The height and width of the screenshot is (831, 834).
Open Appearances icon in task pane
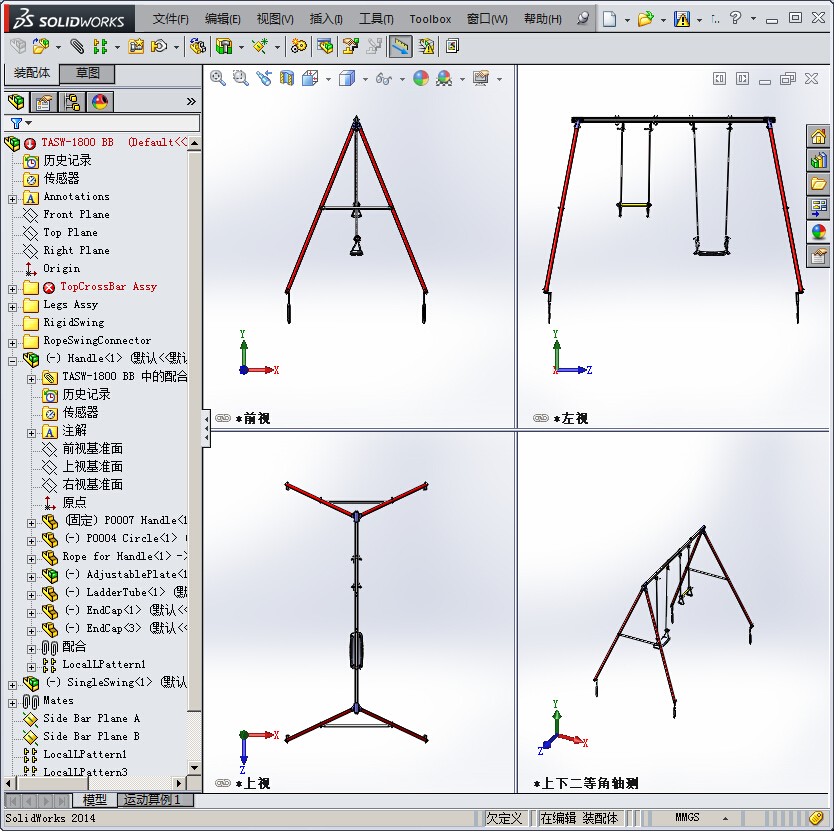click(819, 232)
